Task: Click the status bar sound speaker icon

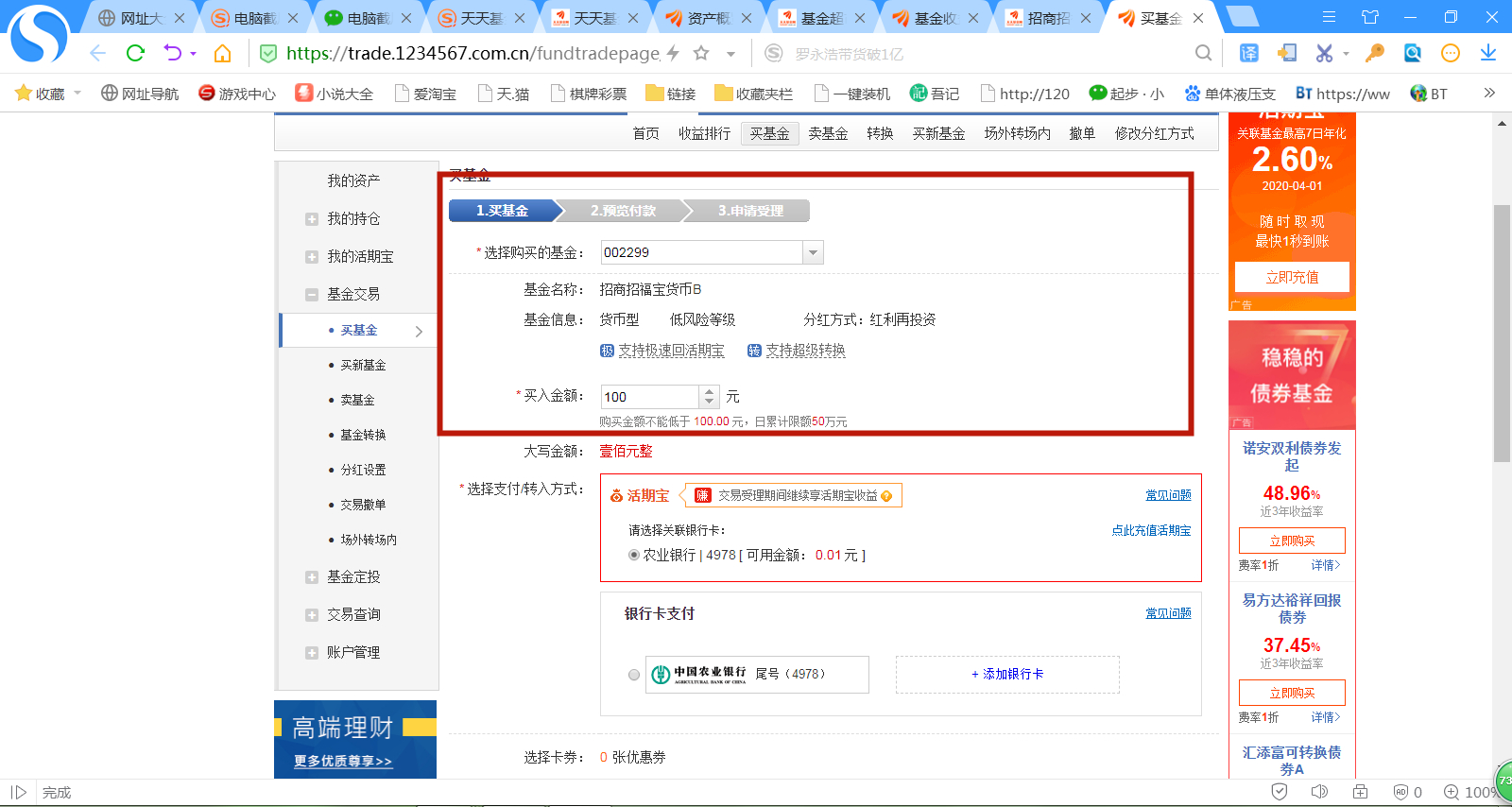Action: (x=1320, y=792)
